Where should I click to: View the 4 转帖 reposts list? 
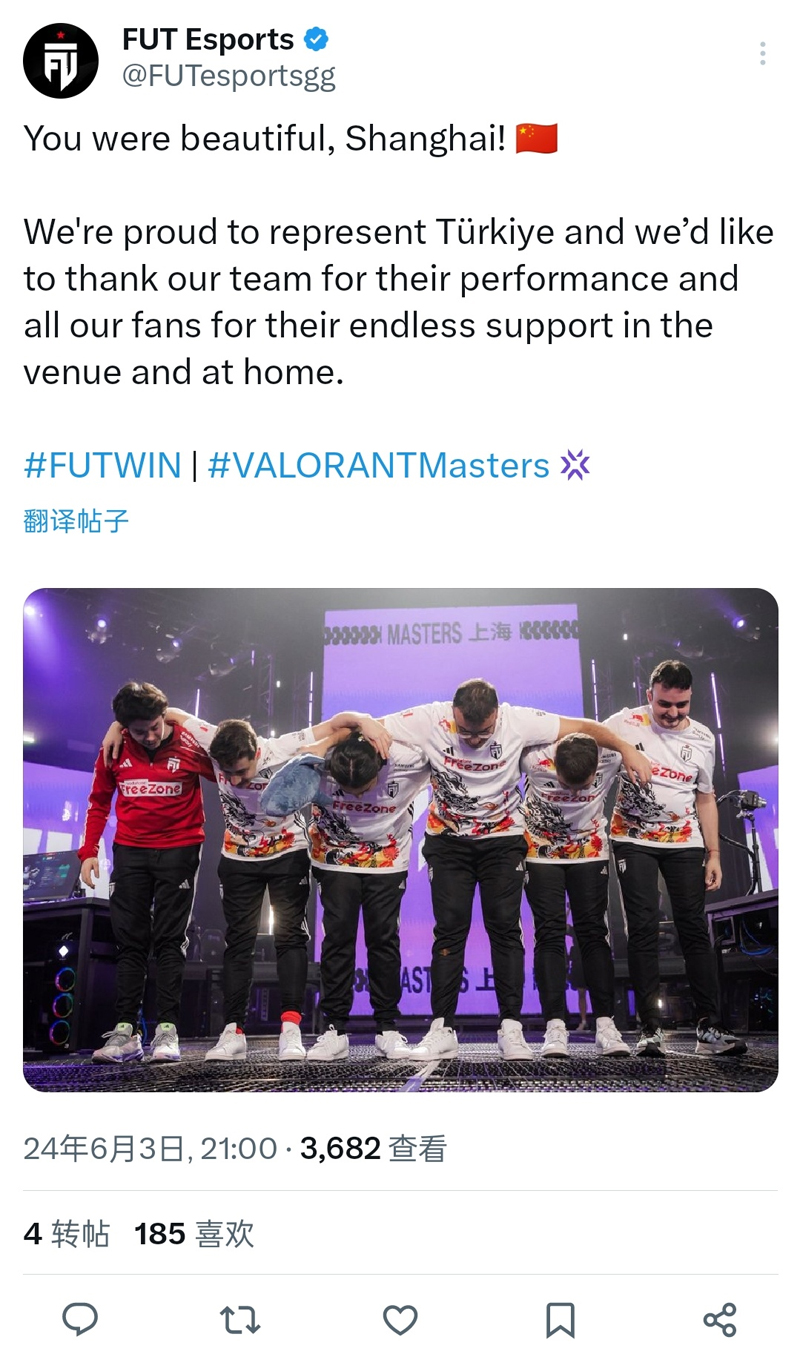pyautogui.click(x=66, y=1234)
